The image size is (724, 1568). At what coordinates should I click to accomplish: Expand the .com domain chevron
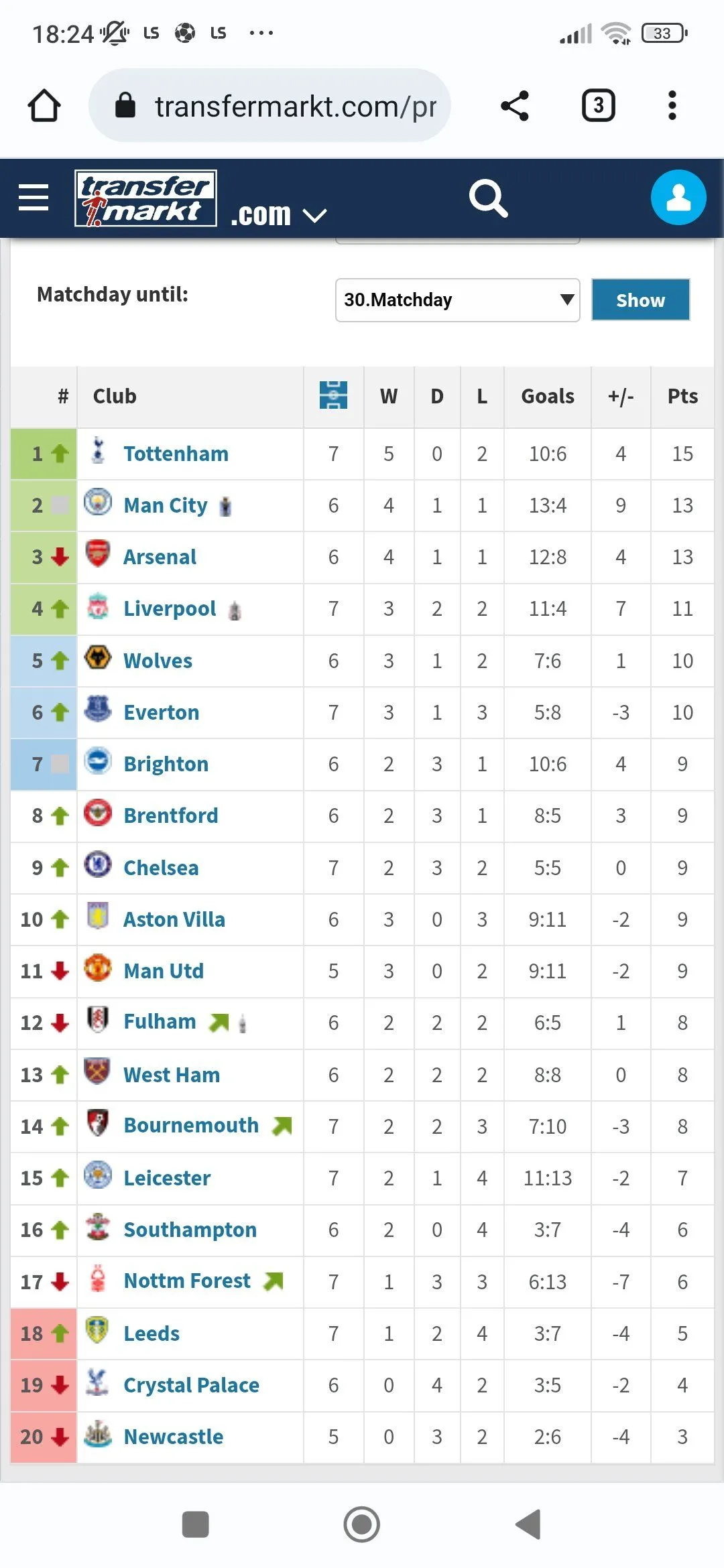pos(314,215)
